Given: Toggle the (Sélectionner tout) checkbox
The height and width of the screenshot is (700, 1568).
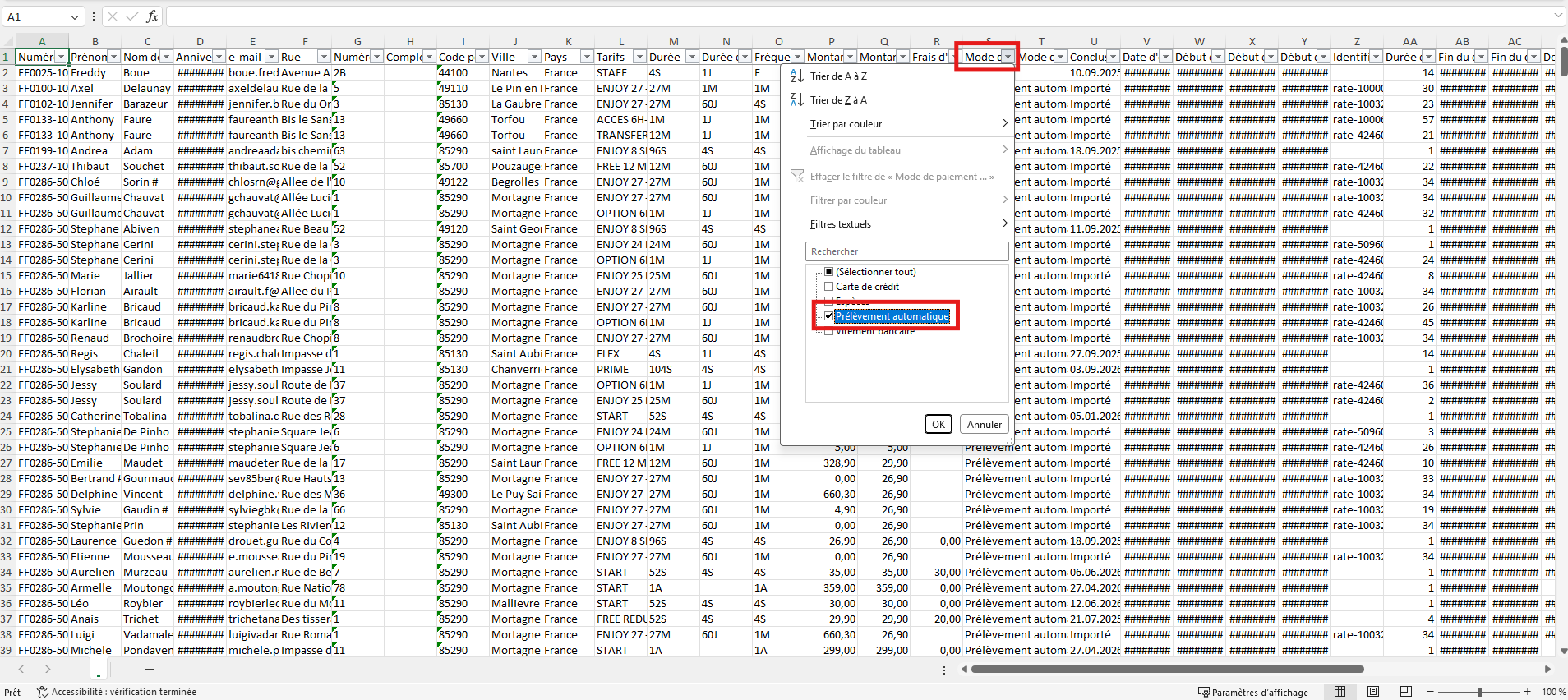Looking at the screenshot, I should (x=829, y=272).
